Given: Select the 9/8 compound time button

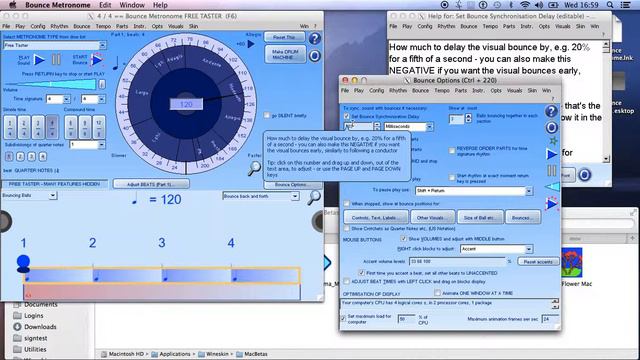Looking at the screenshot, I should point(85,127).
